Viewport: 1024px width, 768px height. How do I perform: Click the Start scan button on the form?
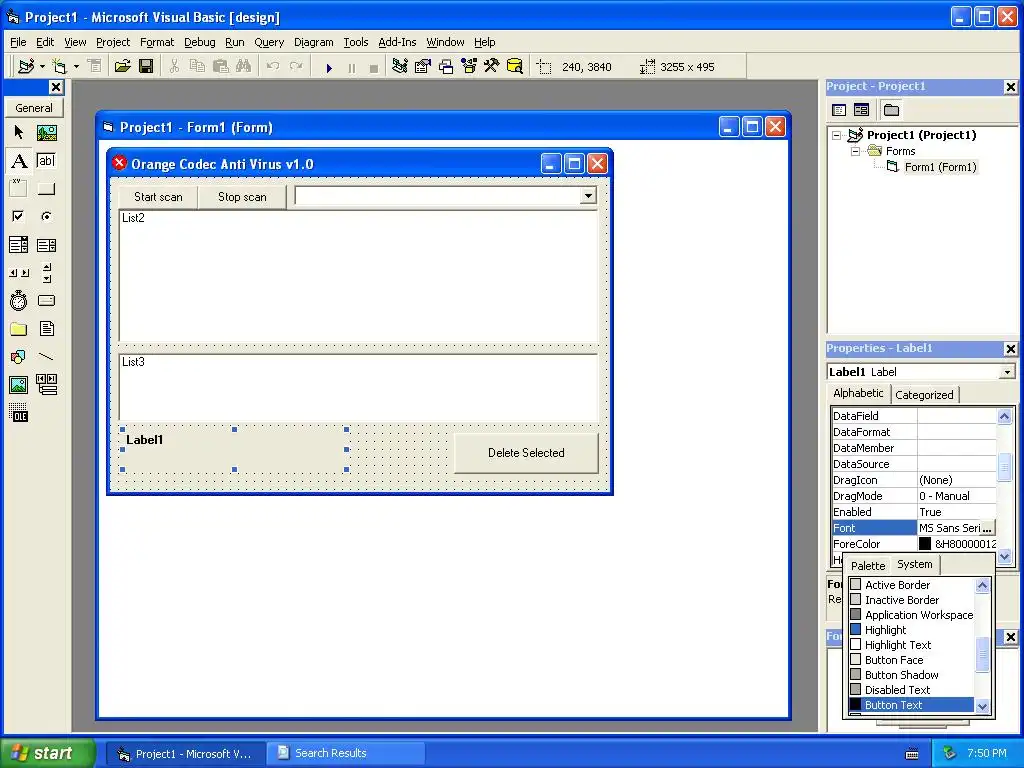point(158,197)
